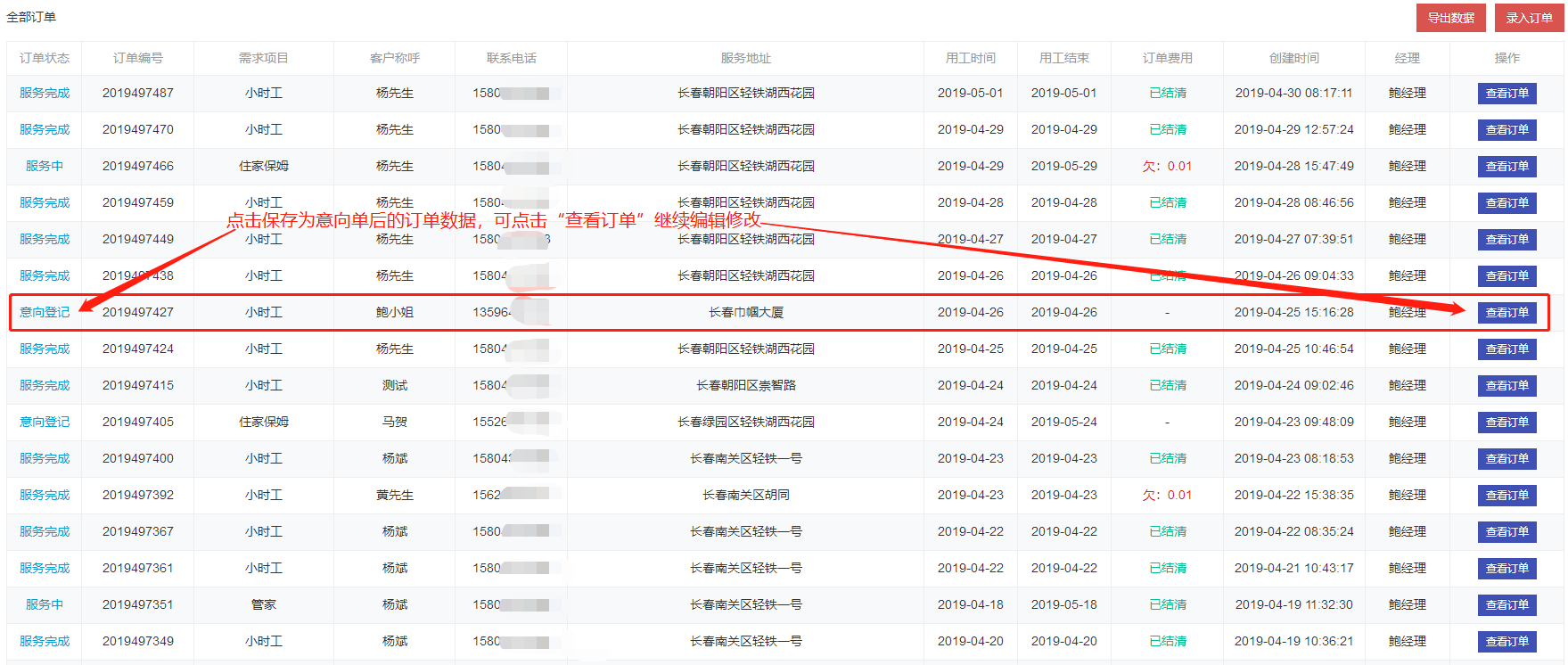Viewport: 1568px width, 665px height.
Task: Click the 联系电话 column header
Action: tap(512, 58)
